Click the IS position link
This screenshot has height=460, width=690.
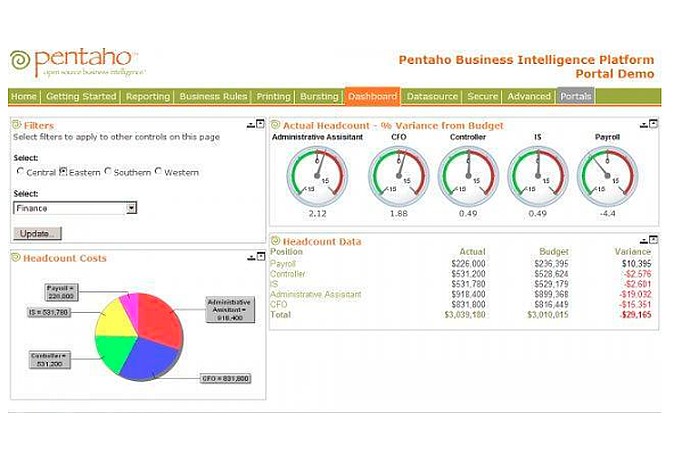click(x=274, y=284)
